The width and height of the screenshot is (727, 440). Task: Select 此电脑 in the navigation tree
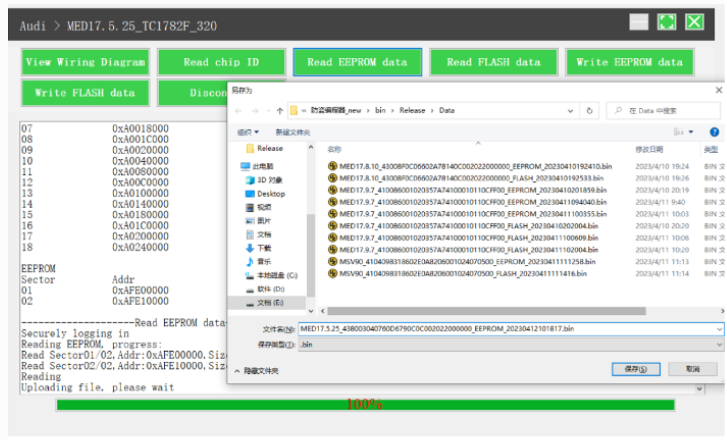[x=262, y=166]
